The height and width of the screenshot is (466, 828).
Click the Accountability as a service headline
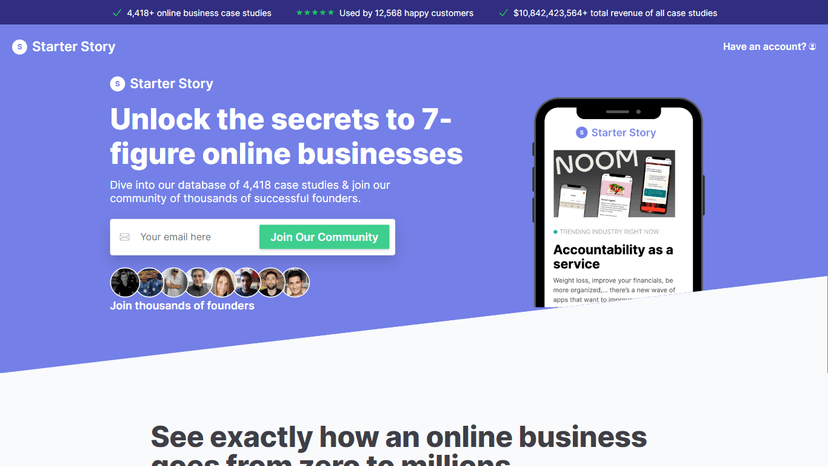[613, 257]
